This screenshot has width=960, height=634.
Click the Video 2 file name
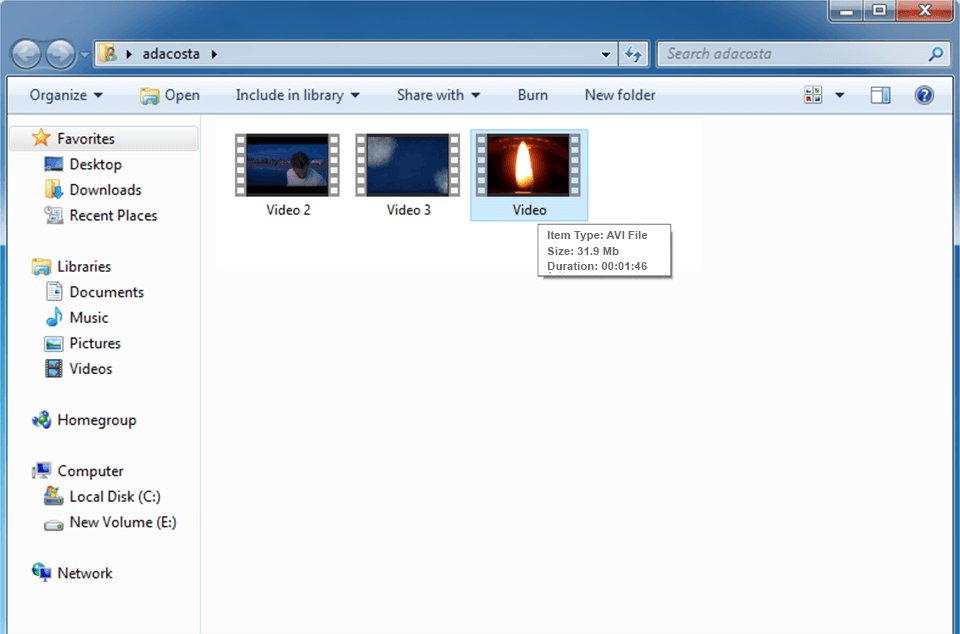click(288, 210)
